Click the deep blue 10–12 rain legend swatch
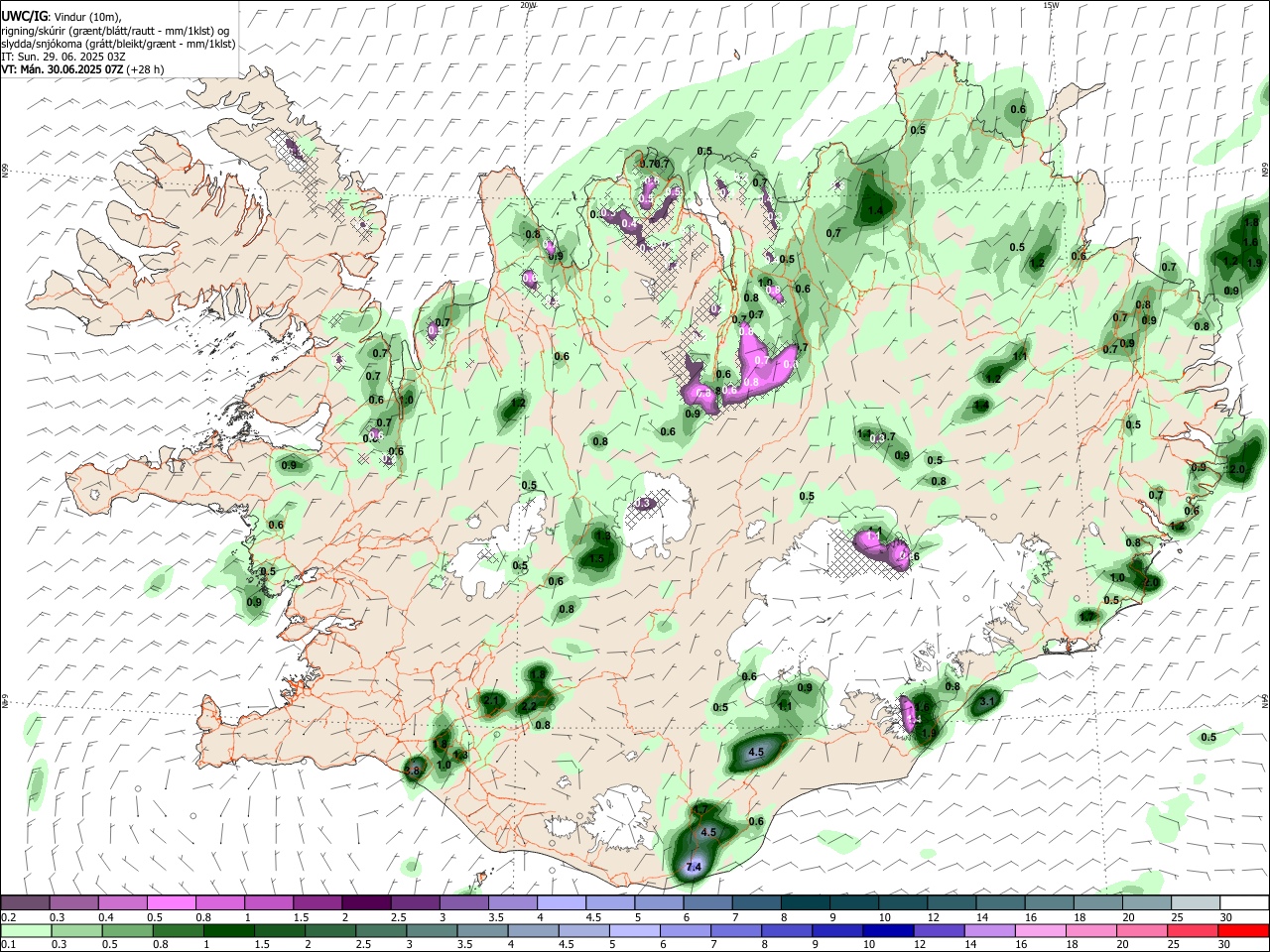 pos(888,930)
